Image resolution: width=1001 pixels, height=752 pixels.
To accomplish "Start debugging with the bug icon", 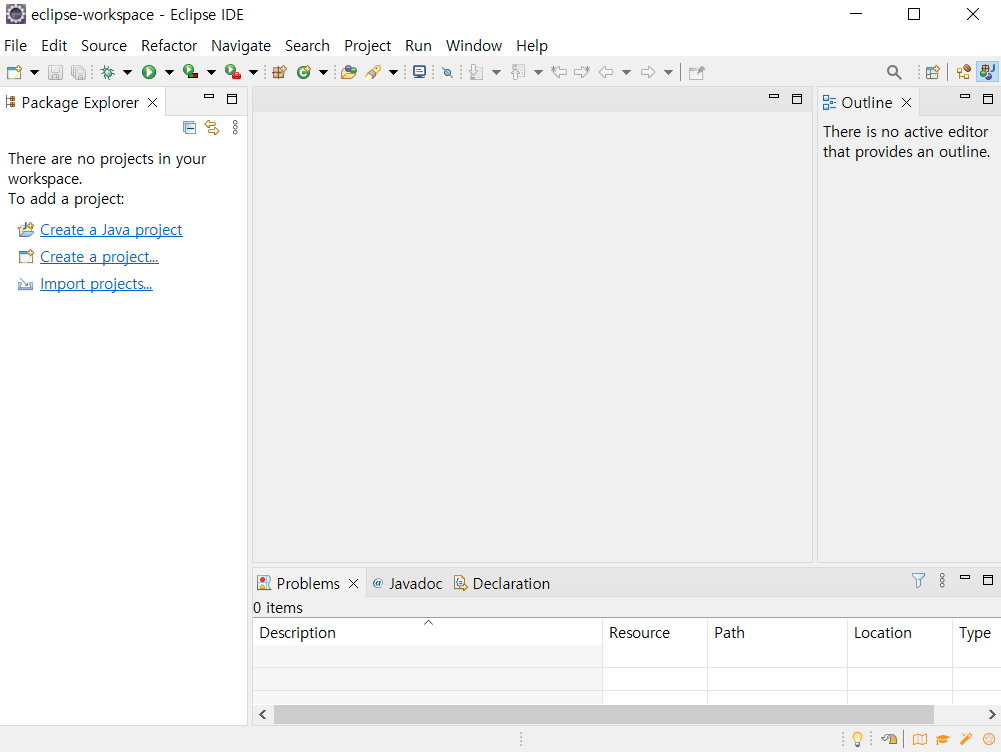I will [x=108, y=72].
